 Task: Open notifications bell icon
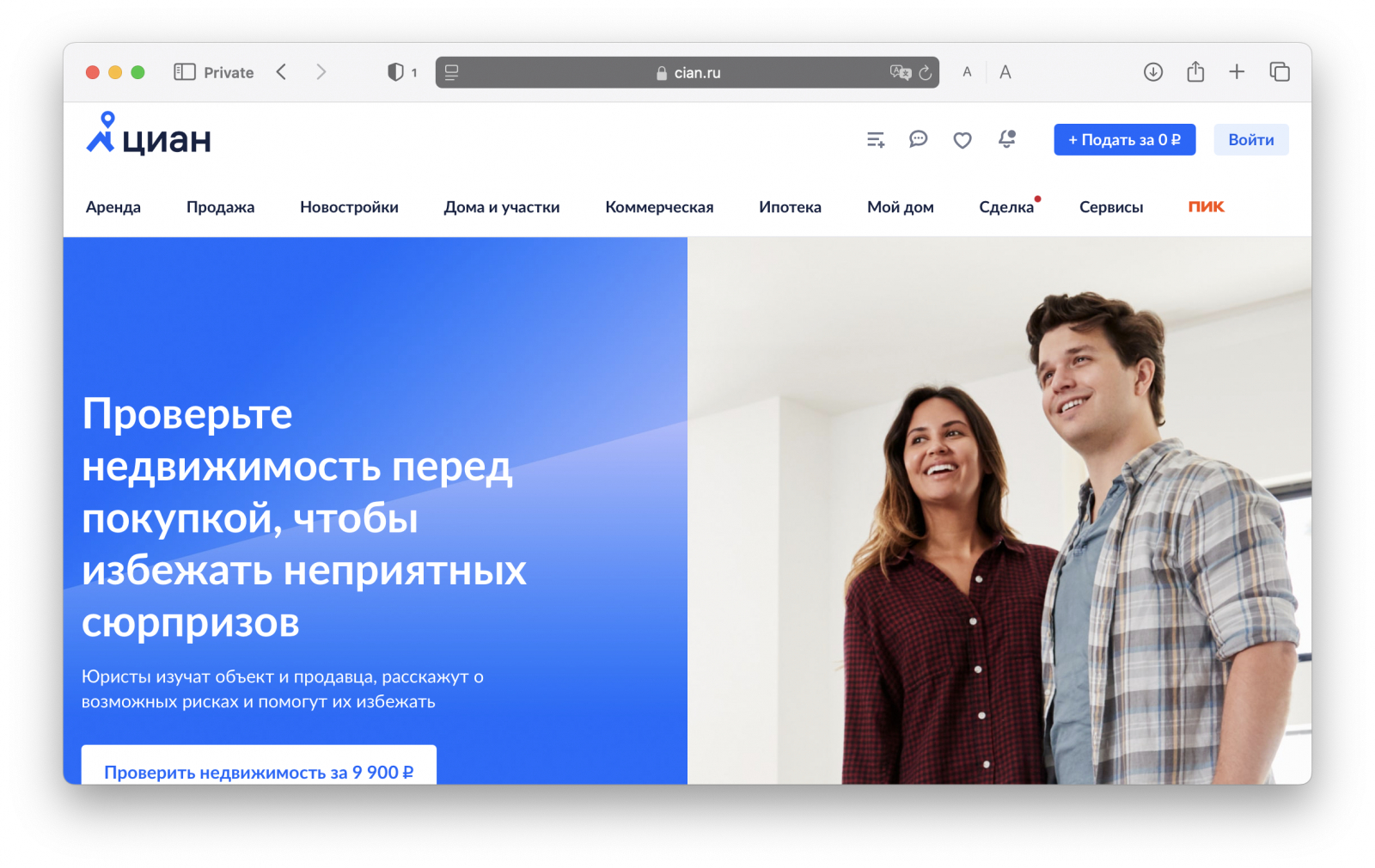pos(1007,139)
